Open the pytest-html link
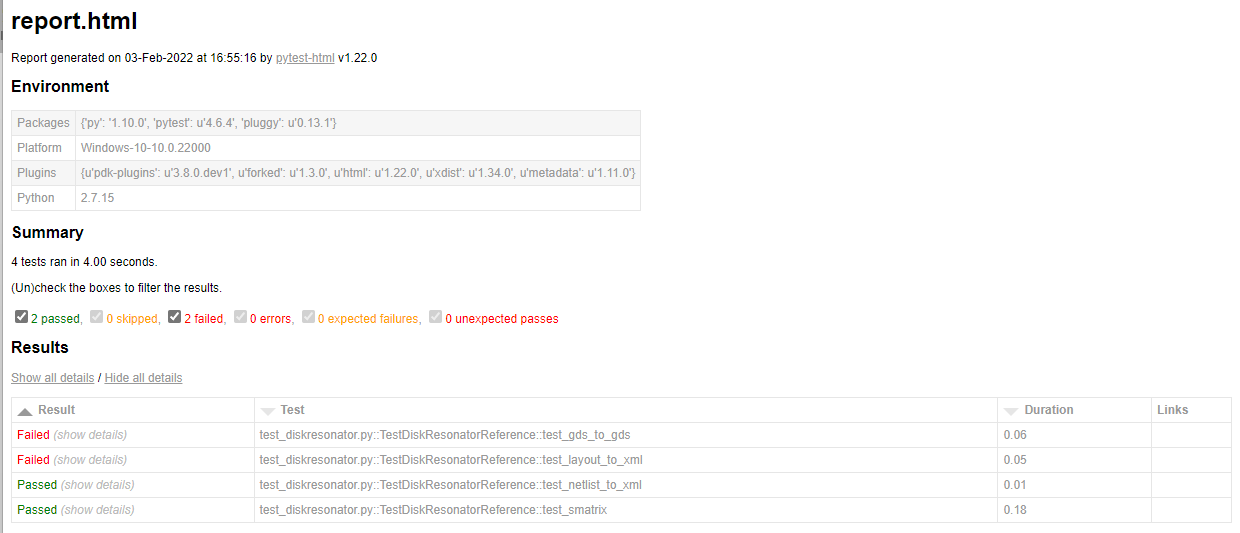The width and height of the screenshot is (1240, 533). (x=305, y=58)
